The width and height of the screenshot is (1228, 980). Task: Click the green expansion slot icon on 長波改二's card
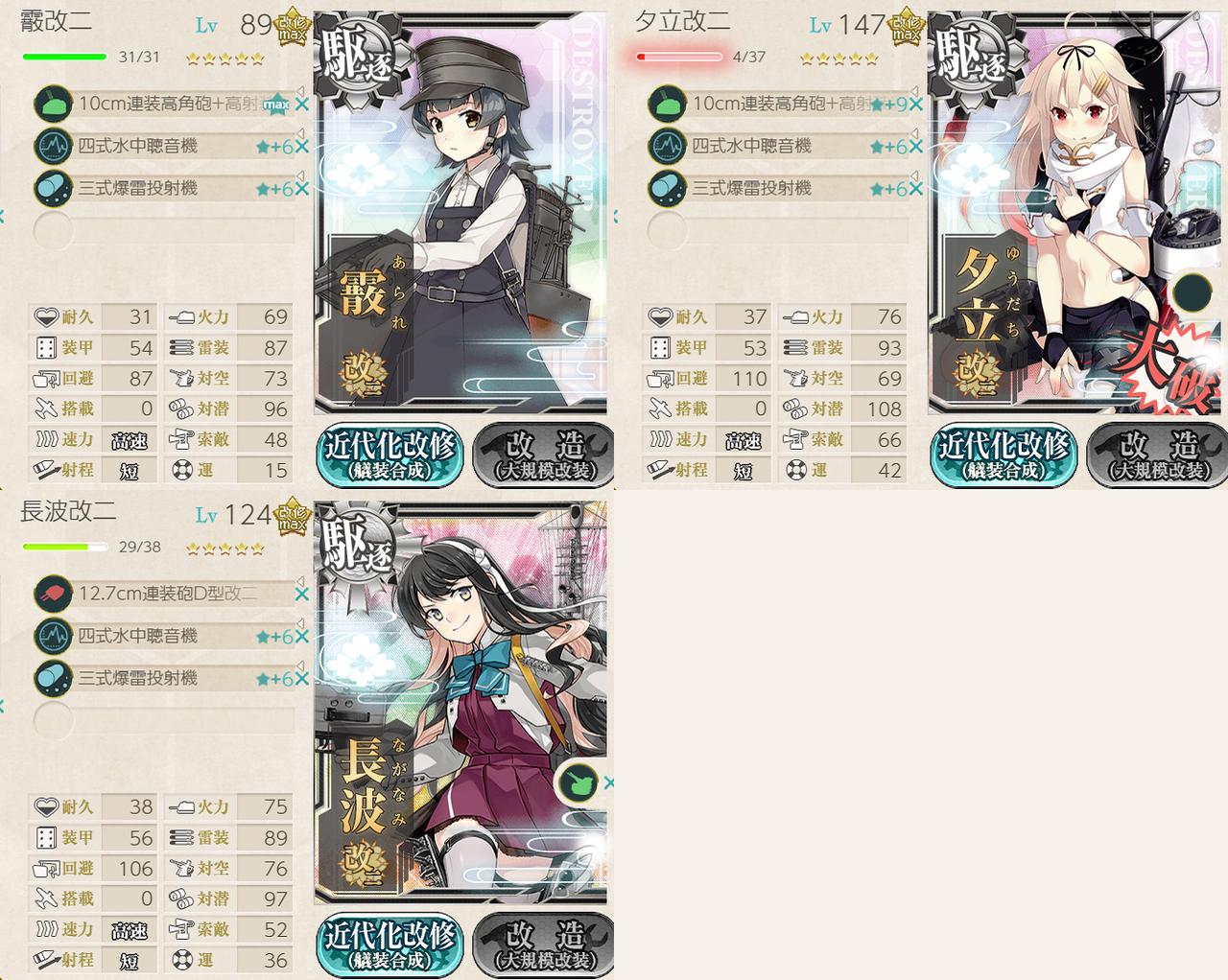click(x=578, y=783)
